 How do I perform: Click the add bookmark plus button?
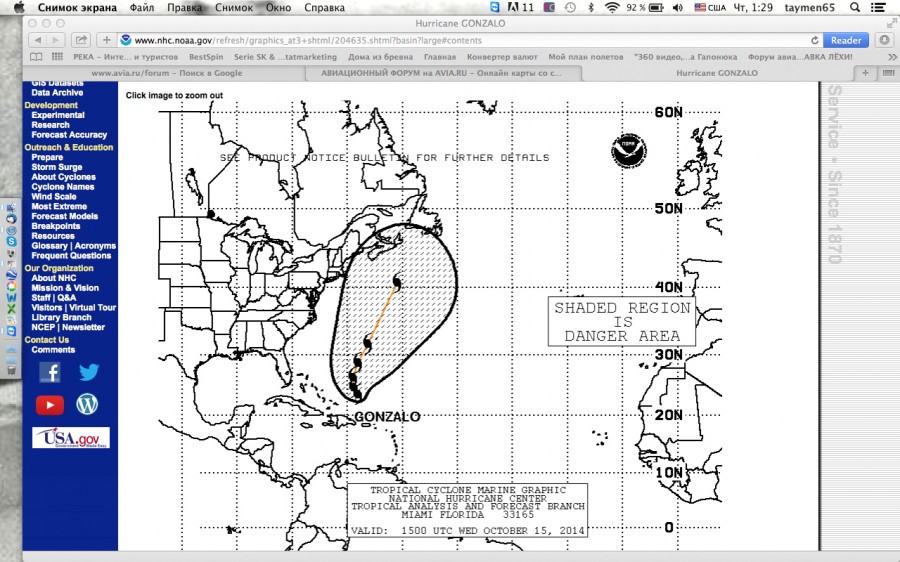point(106,40)
